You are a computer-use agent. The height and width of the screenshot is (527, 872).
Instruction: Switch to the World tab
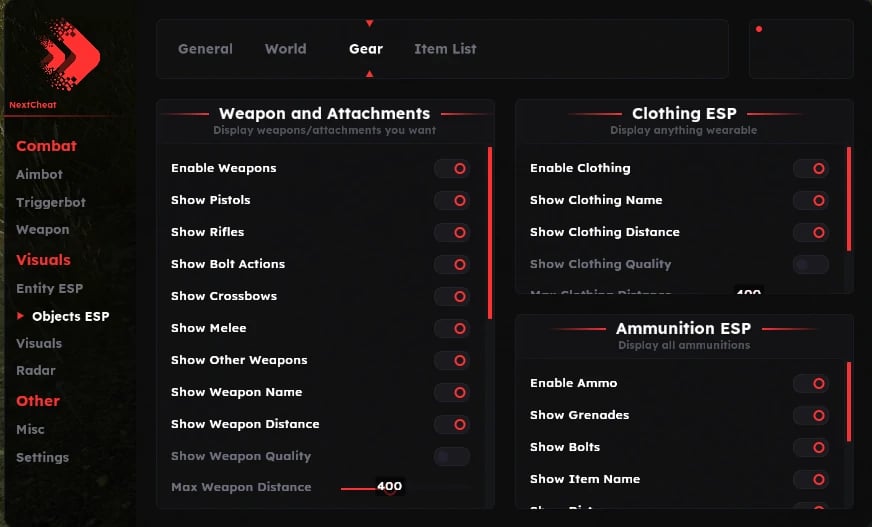285,49
